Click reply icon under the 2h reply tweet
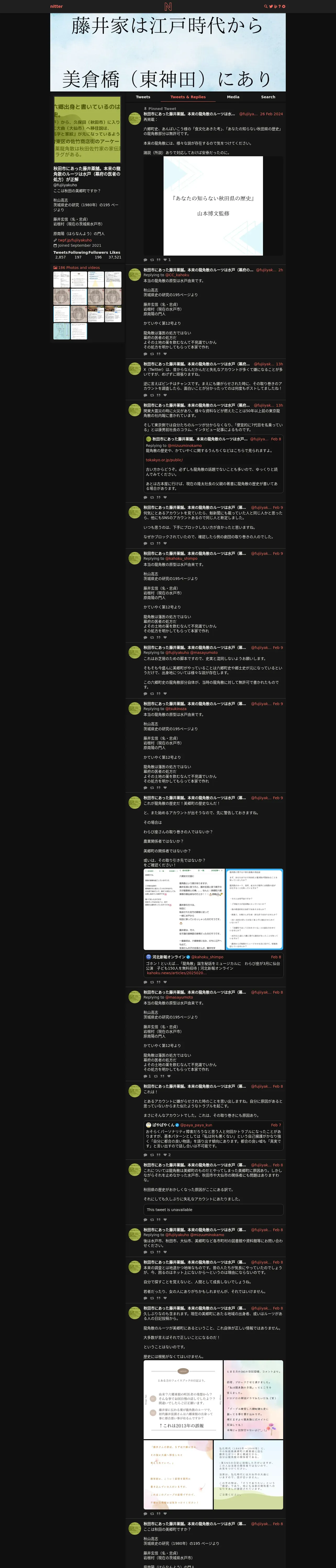 point(145,354)
